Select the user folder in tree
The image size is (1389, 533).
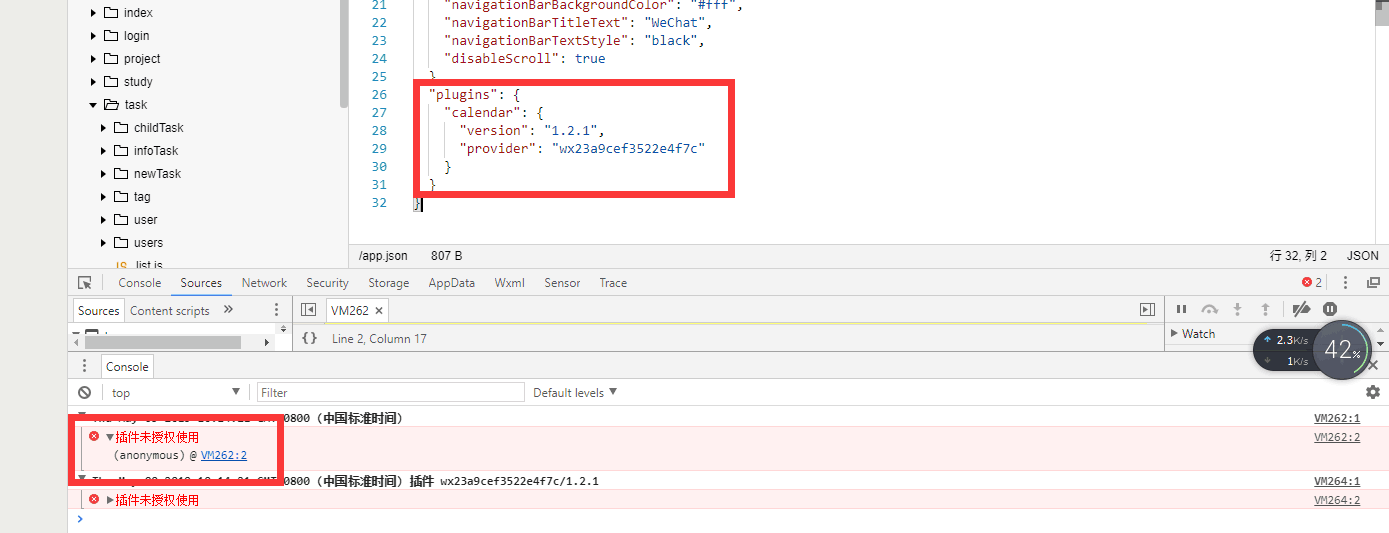pyautogui.click(x=145, y=220)
